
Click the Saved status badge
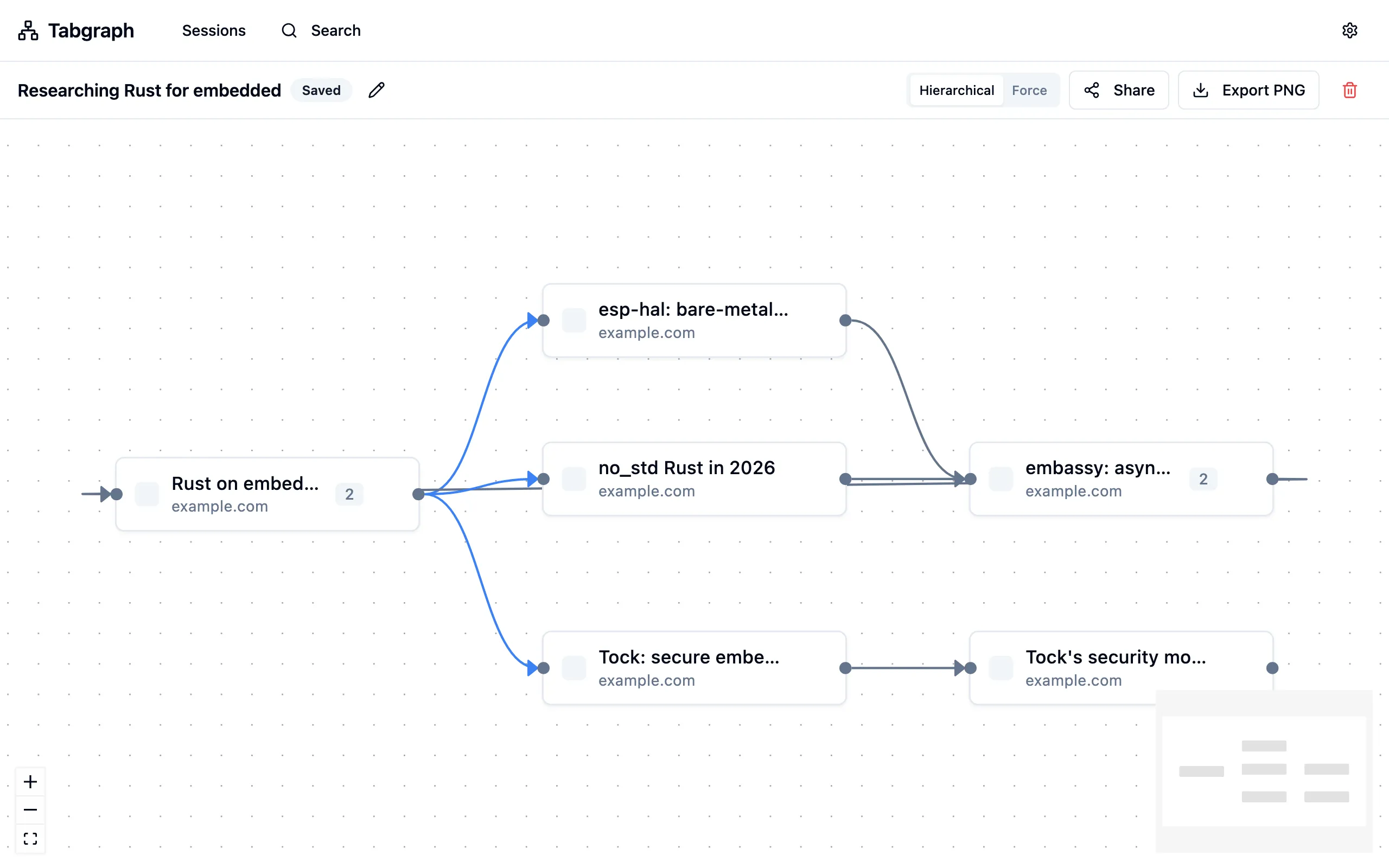pyautogui.click(x=321, y=90)
